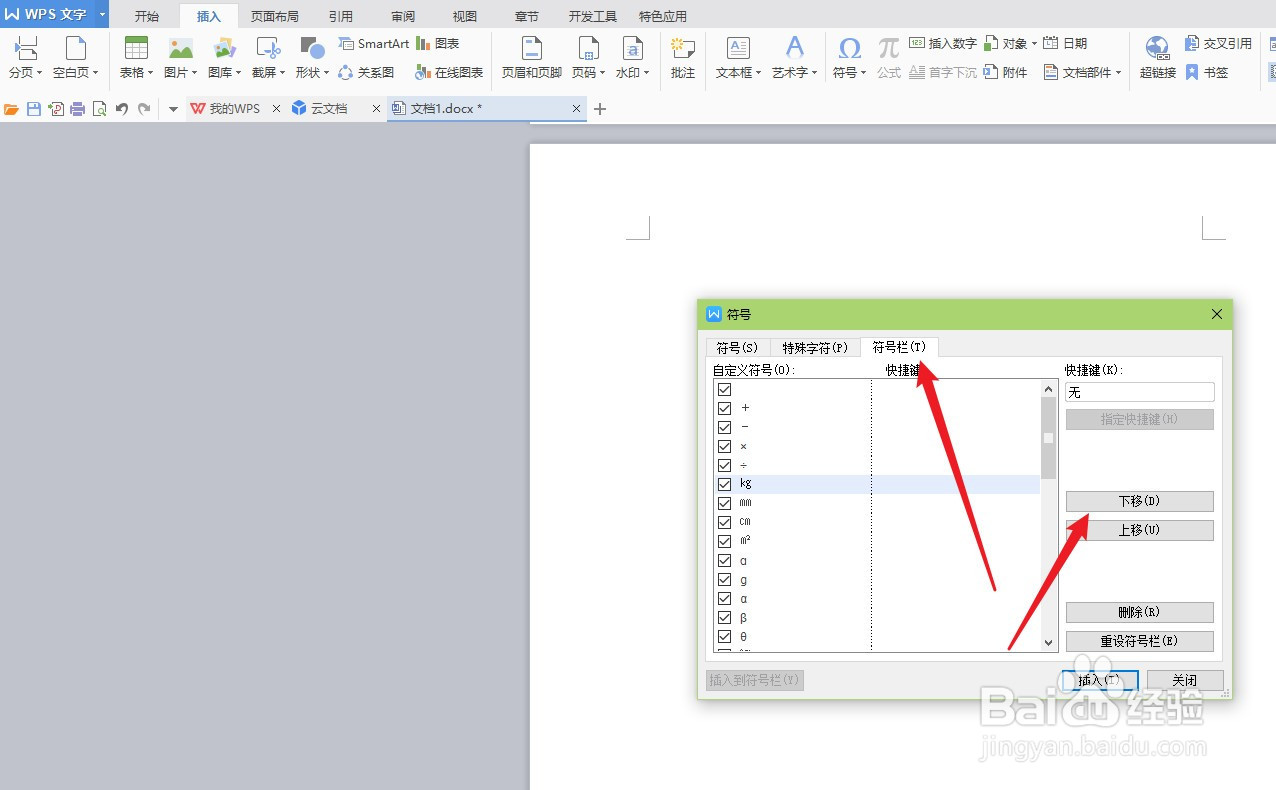
Task: Open the 符号(S) tab in dialog
Action: pos(737,348)
